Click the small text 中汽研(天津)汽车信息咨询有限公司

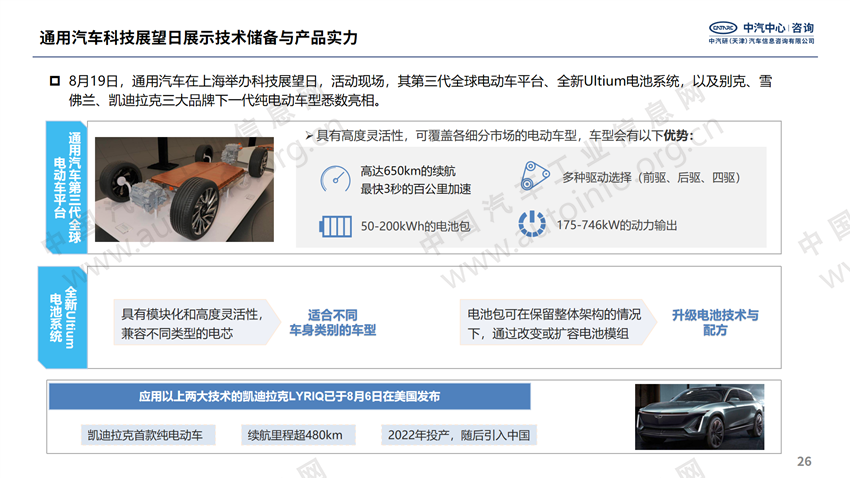point(762,41)
